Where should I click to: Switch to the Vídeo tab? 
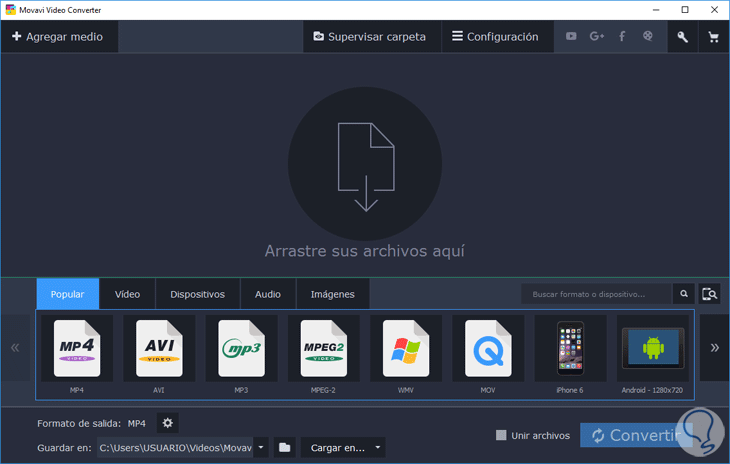click(127, 294)
